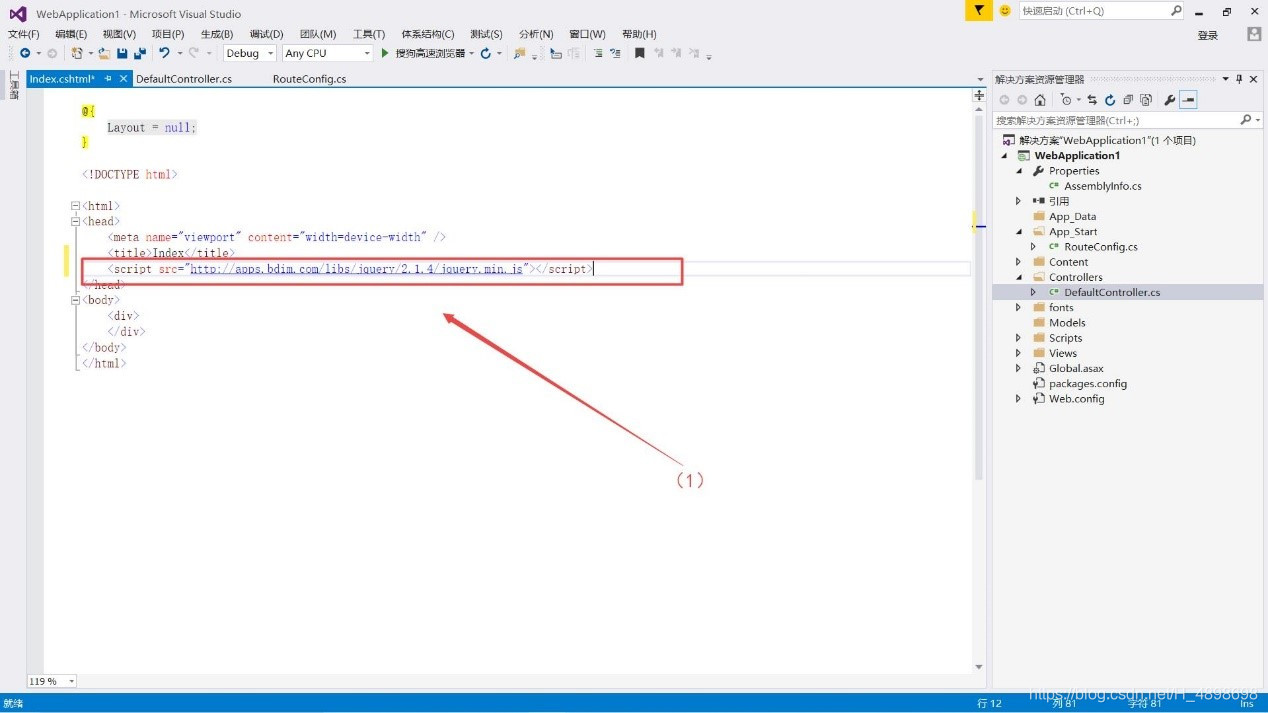This screenshot has height=713, width=1268.
Task: Click the 登录 sign-in link
Action: [x=1208, y=35]
